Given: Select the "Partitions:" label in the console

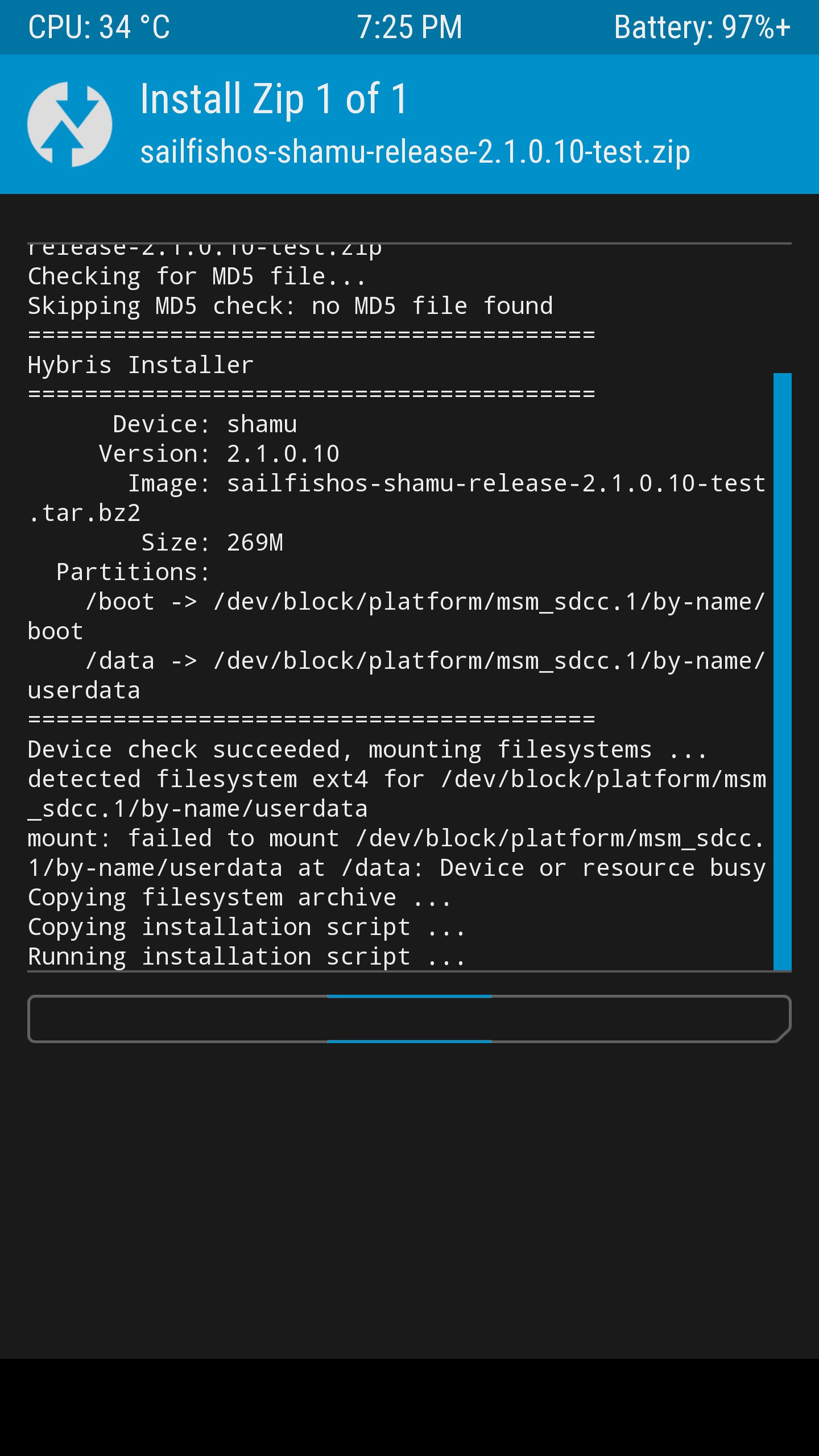Looking at the screenshot, I should point(133,573).
